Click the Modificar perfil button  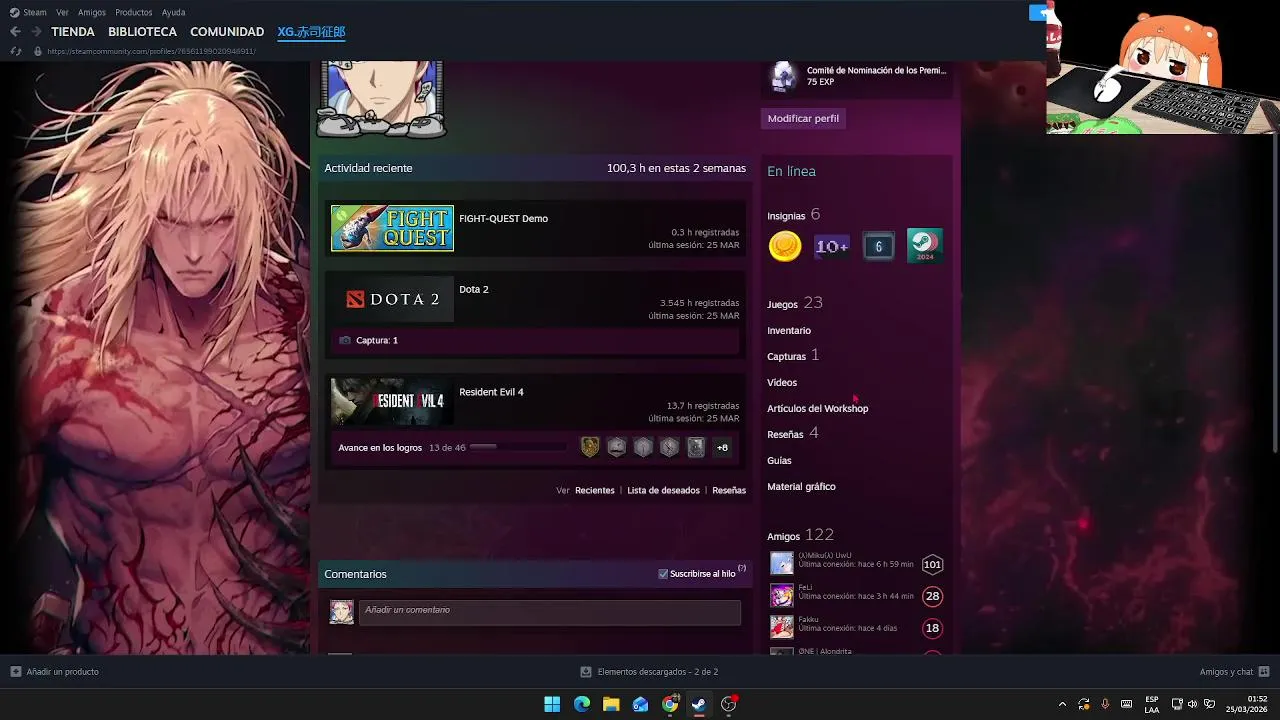803,118
